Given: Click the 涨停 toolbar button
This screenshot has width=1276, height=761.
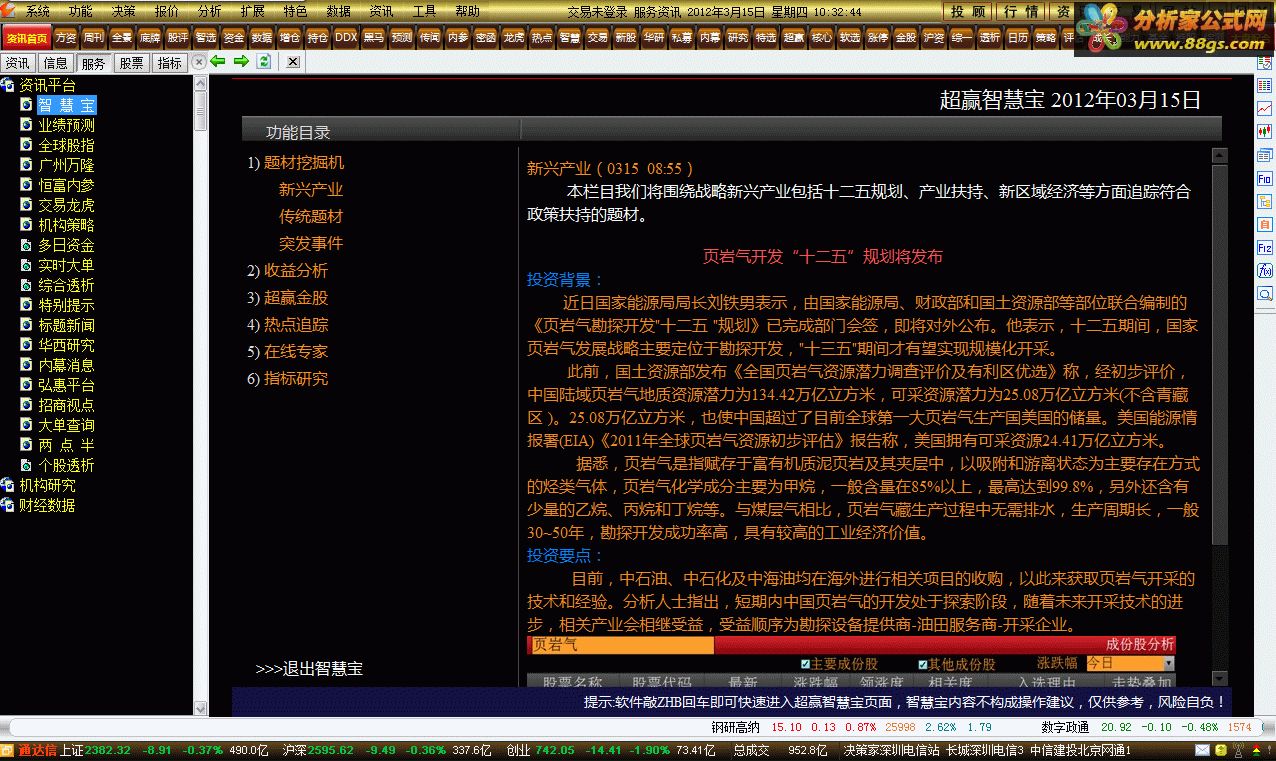Looking at the screenshot, I should pos(877,37).
